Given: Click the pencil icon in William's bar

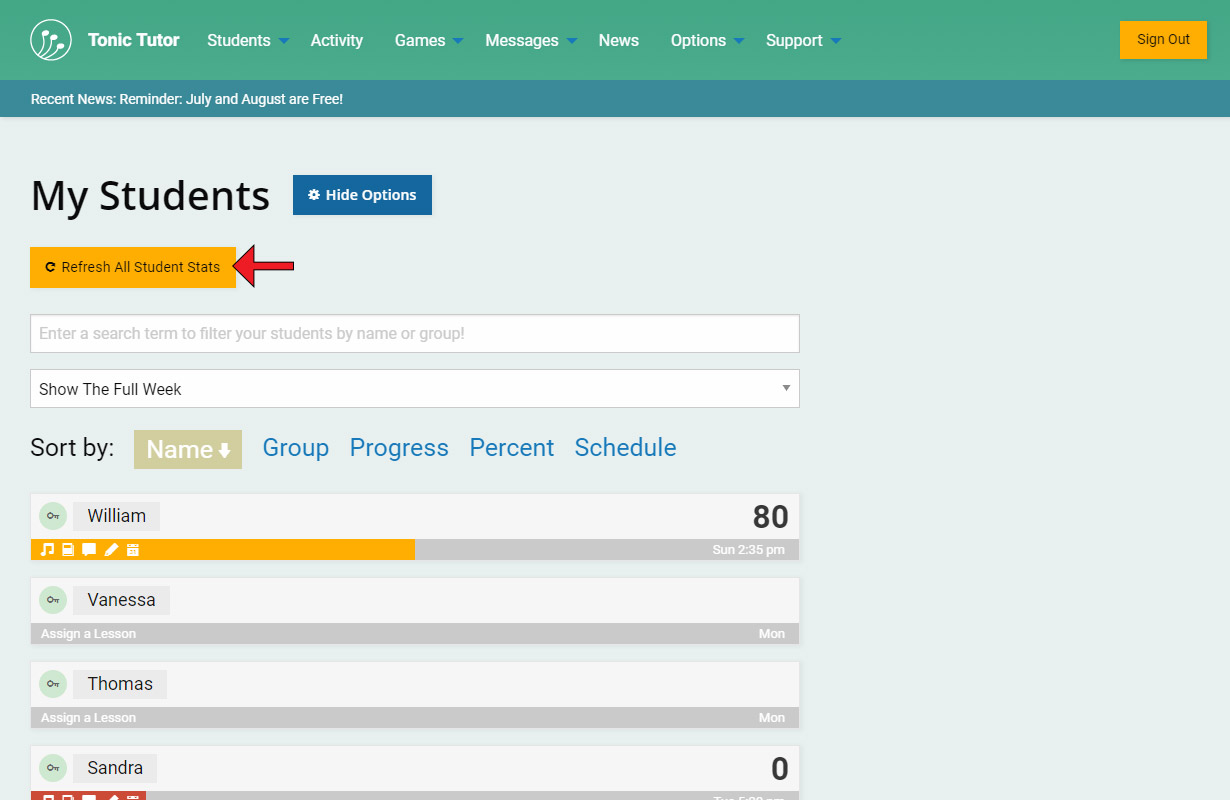Looking at the screenshot, I should click(111, 550).
